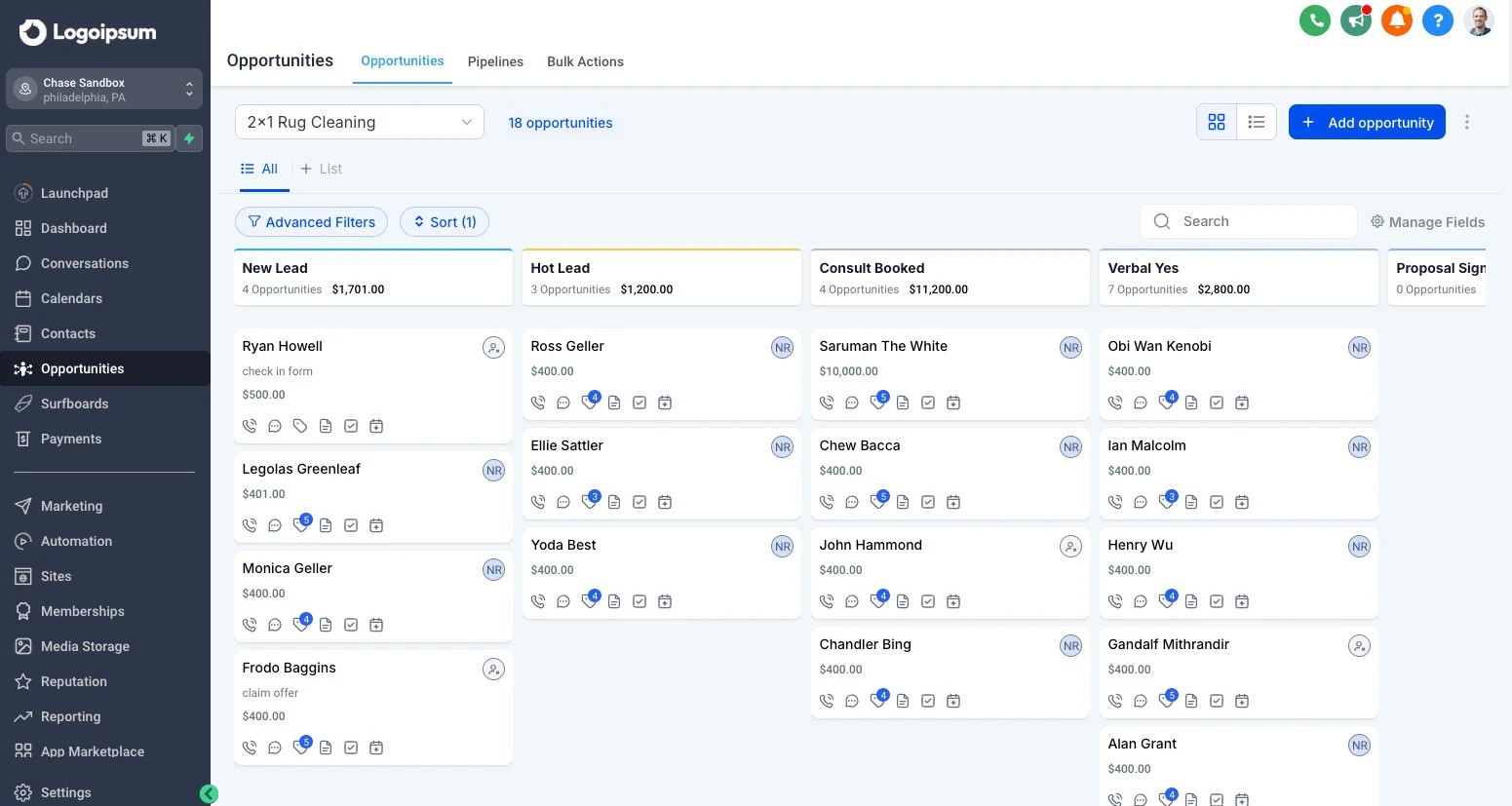This screenshot has width=1512, height=806.
Task: Open the three-dot more options menu
Action: tap(1466, 122)
